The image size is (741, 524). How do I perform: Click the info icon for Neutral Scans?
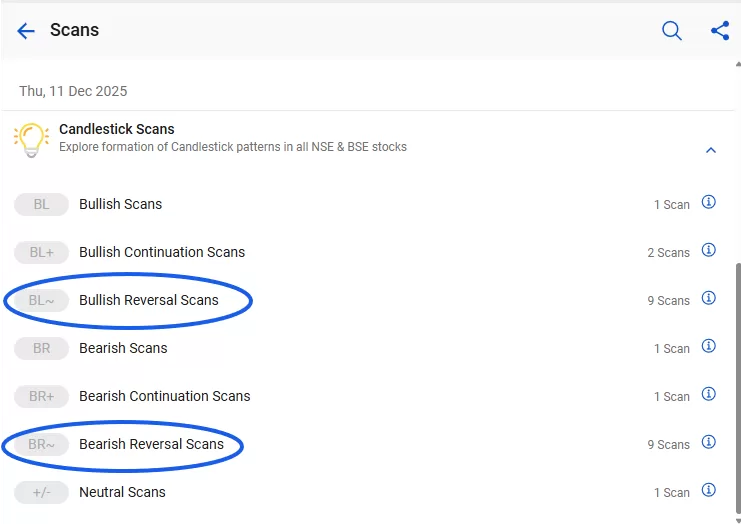tap(709, 490)
